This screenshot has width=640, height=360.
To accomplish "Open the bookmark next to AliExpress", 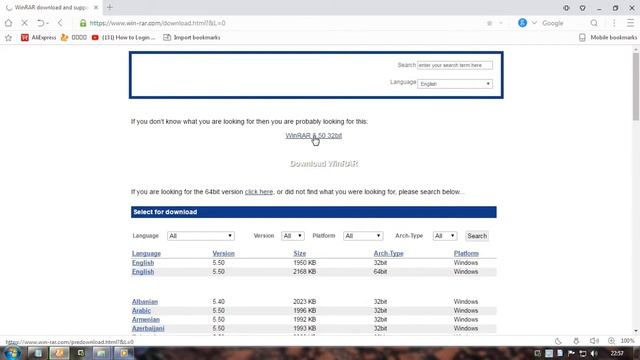I will (x=73, y=38).
